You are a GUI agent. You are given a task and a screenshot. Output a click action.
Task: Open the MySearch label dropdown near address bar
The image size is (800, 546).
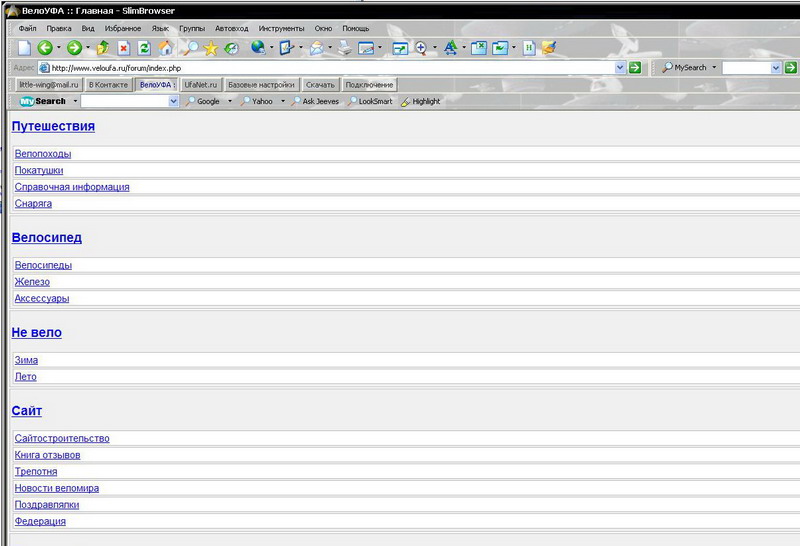(714, 67)
